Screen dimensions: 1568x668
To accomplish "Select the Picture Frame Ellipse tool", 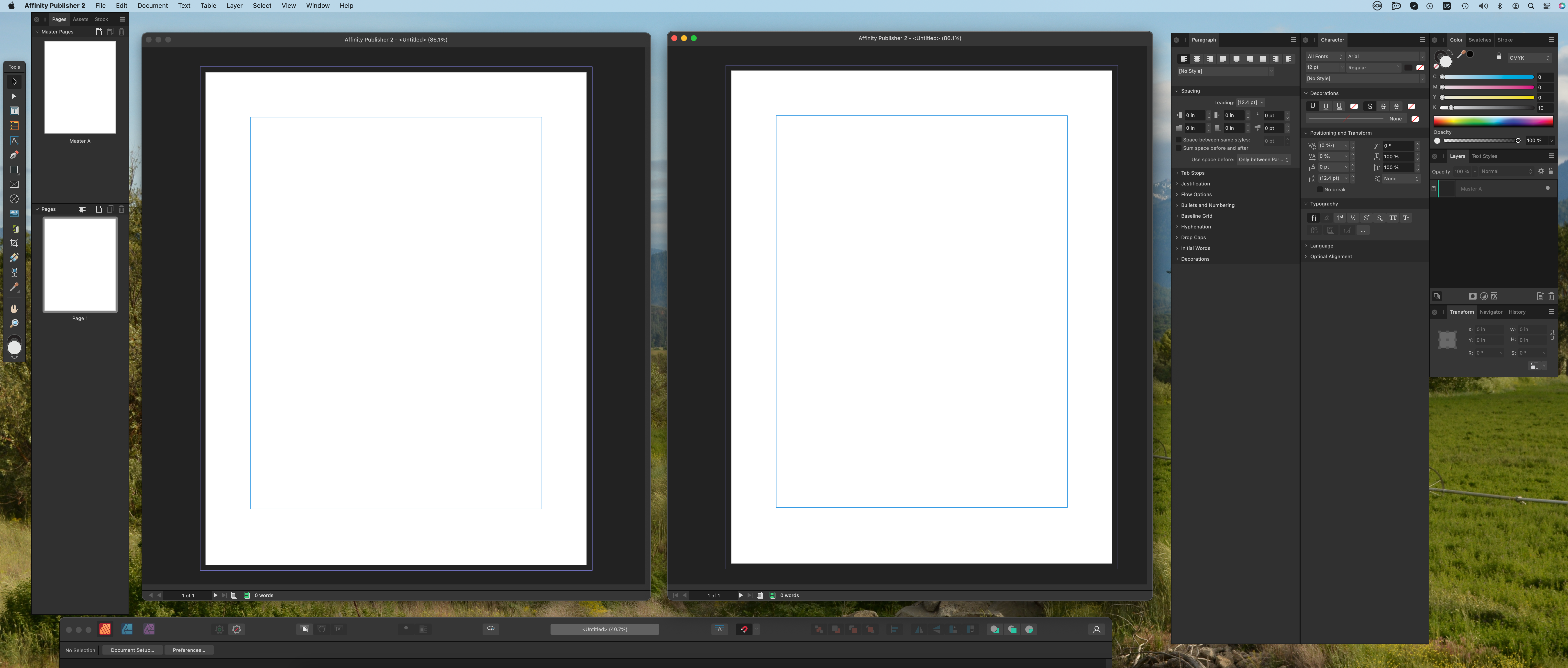I will point(14,199).
